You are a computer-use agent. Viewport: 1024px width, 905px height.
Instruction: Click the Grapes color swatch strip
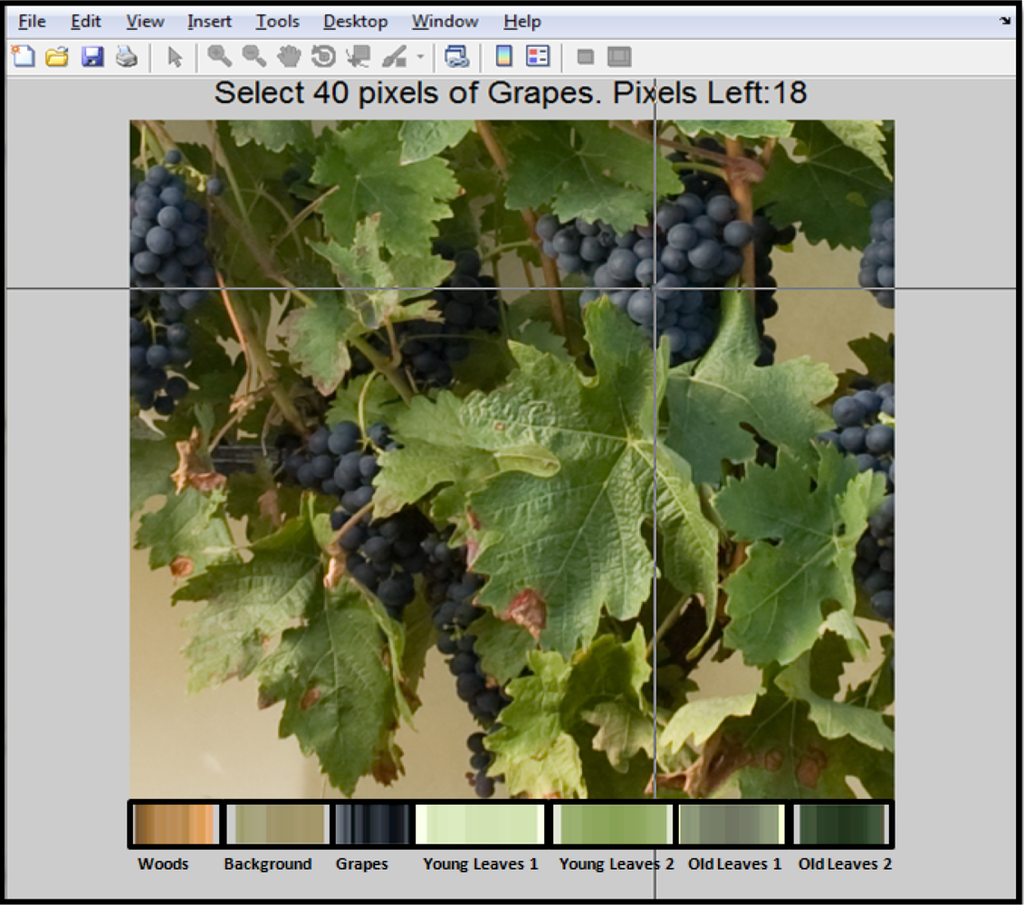pyautogui.click(x=372, y=825)
